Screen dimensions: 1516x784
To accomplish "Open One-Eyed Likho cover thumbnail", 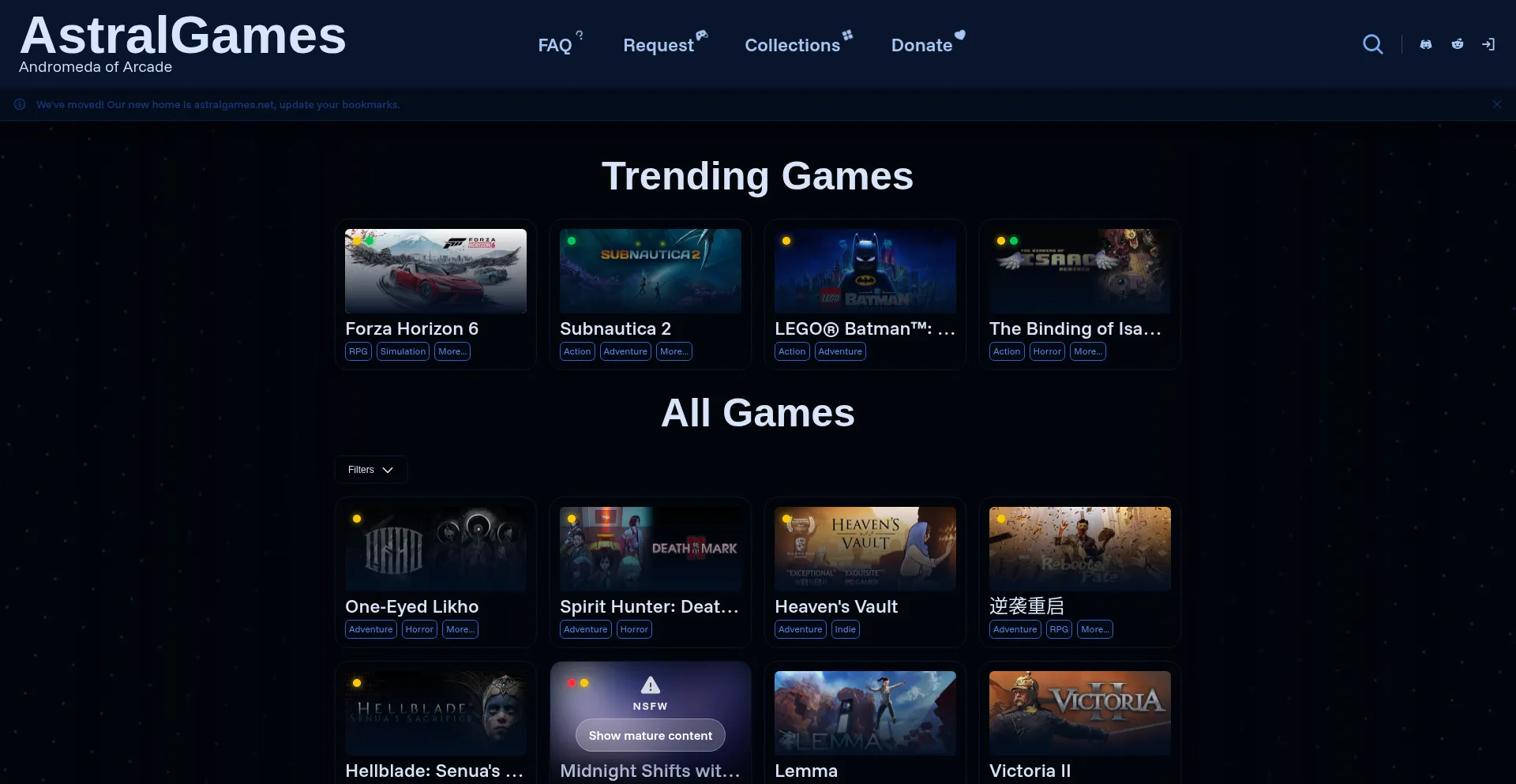I will coord(436,549).
